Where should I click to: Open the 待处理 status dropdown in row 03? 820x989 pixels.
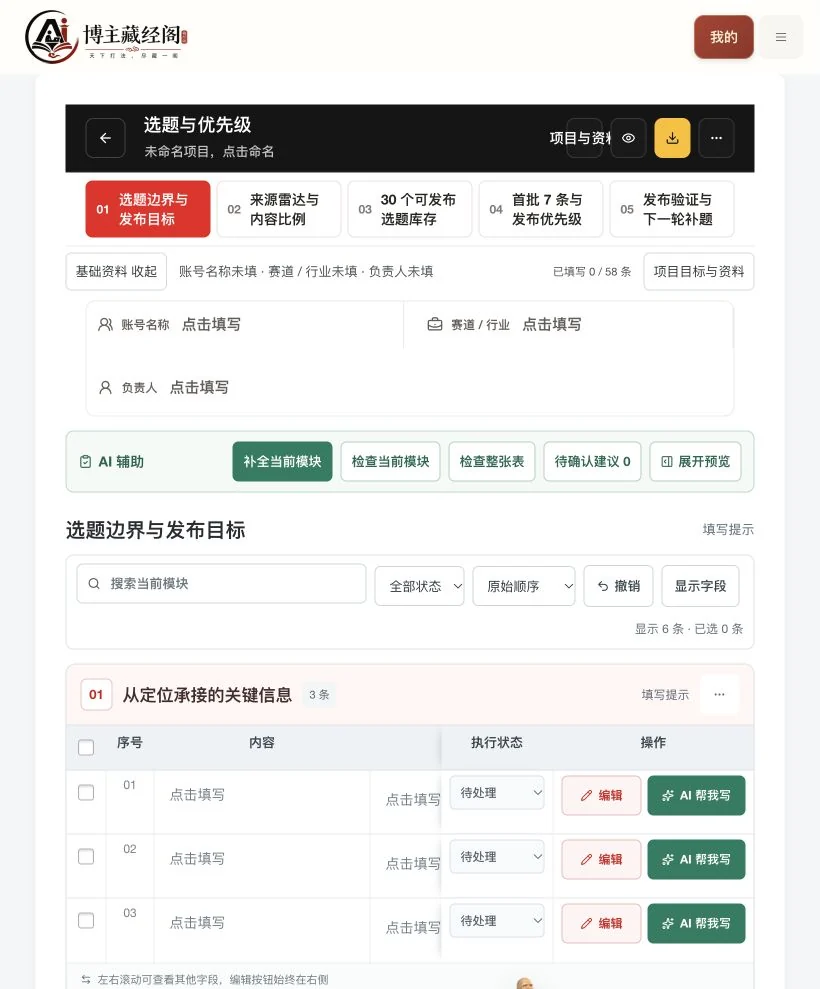(x=497, y=922)
